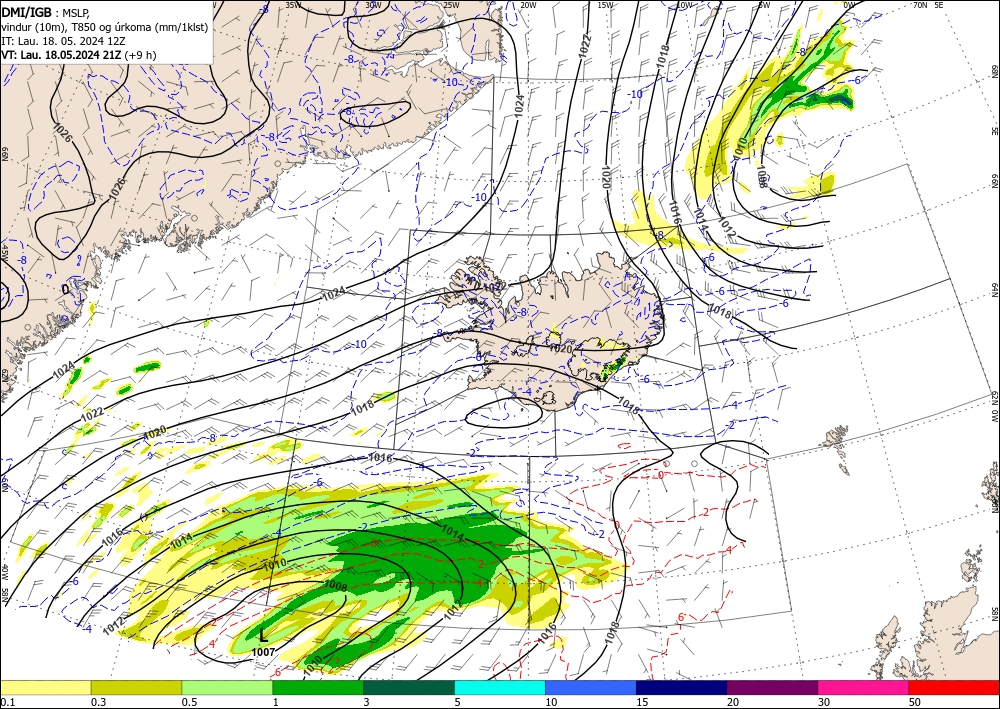Click the 'L' low pressure center marker
The height and width of the screenshot is (709, 1000).
pyautogui.click(x=263, y=636)
